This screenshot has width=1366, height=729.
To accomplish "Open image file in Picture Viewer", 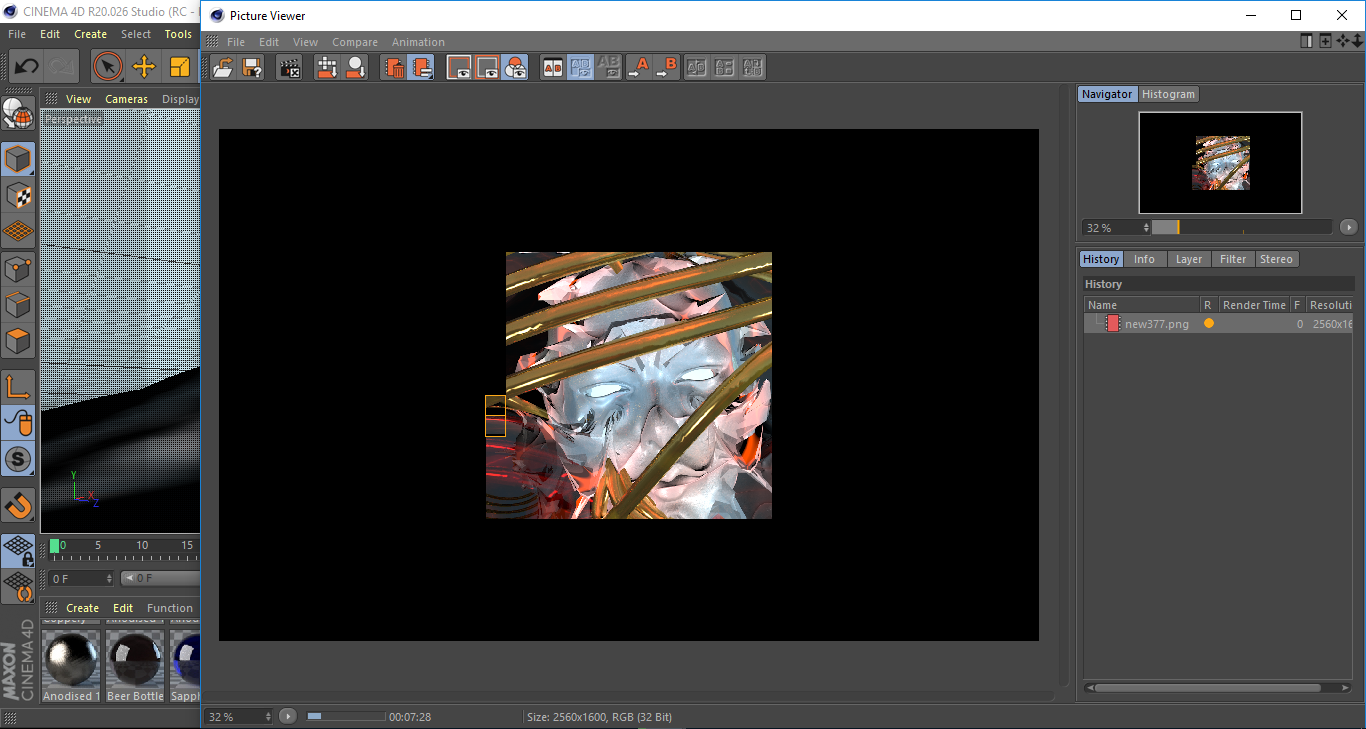I will 223,67.
